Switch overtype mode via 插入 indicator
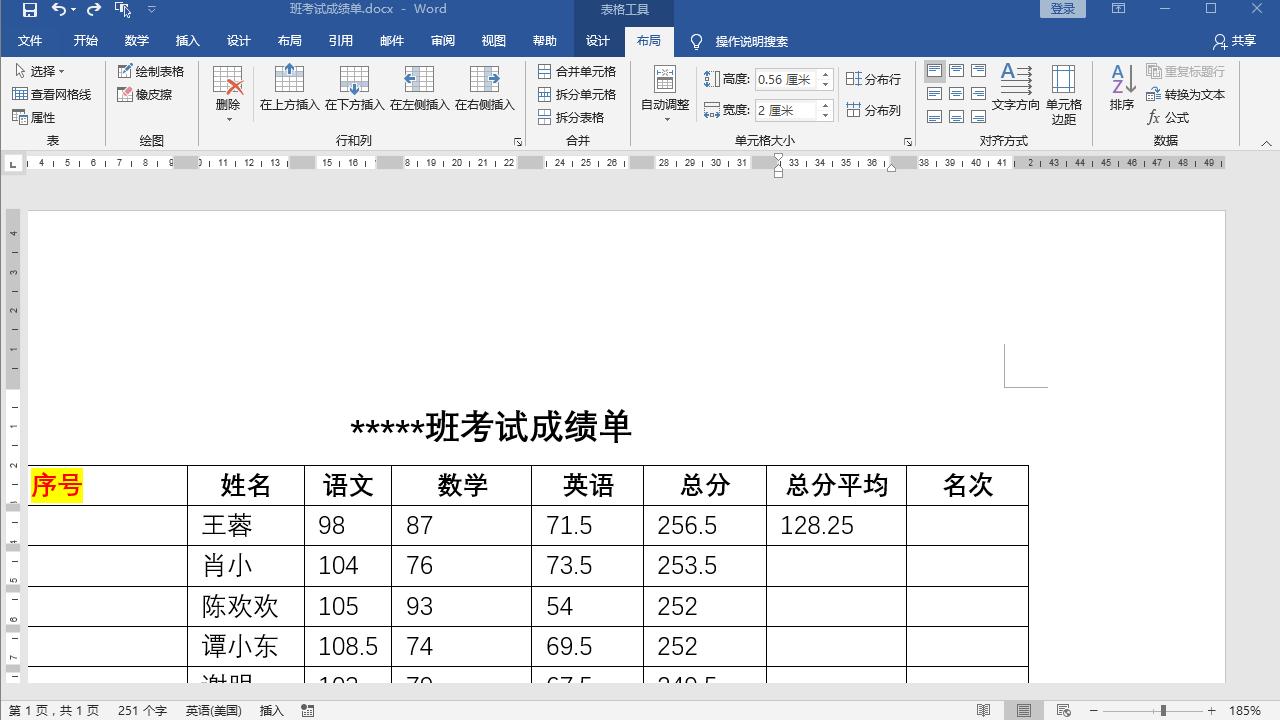Image resolution: width=1280 pixels, height=720 pixels. 271,710
